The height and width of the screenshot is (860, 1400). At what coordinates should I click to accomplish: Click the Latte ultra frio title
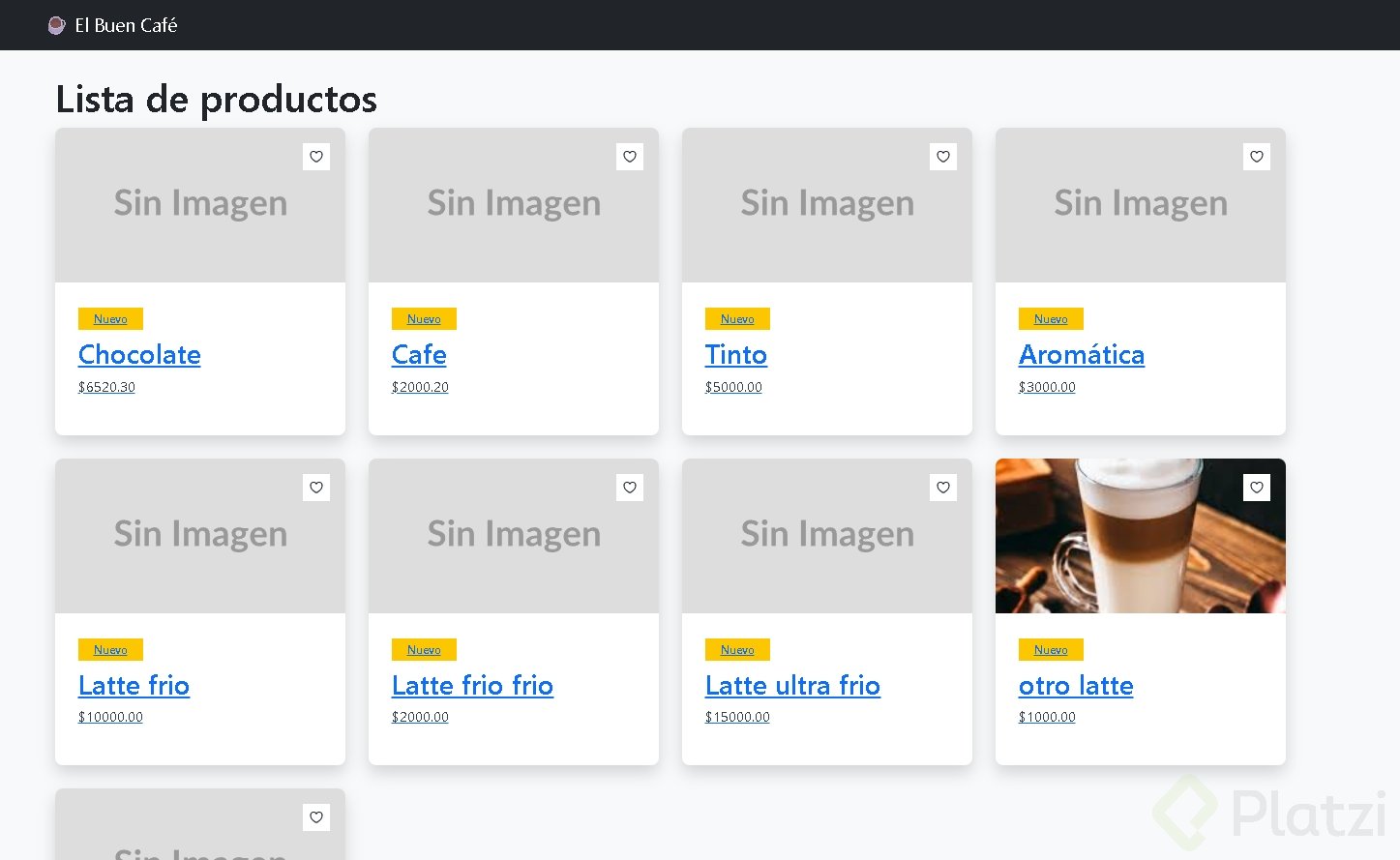[792, 686]
